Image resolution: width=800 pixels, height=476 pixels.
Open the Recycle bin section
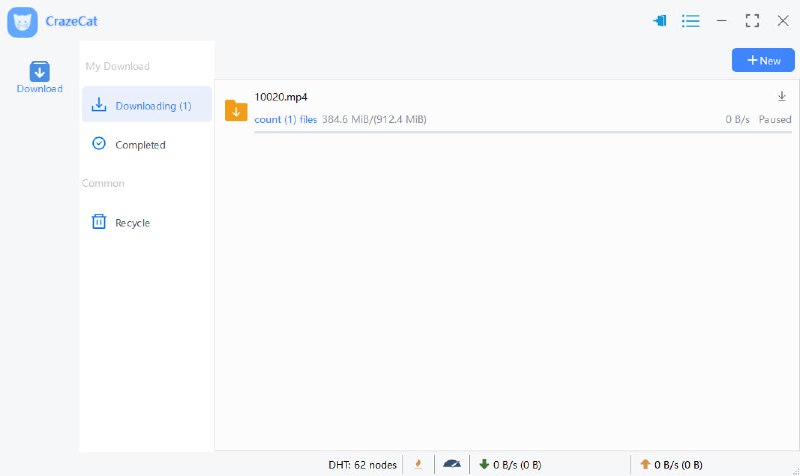131,222
